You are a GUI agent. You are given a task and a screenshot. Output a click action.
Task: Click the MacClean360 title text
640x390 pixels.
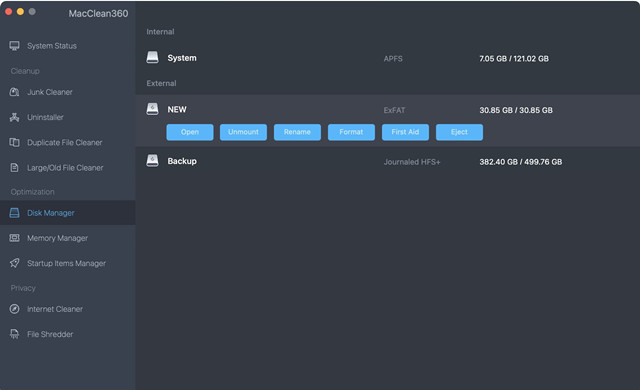[x=98, y=13]
